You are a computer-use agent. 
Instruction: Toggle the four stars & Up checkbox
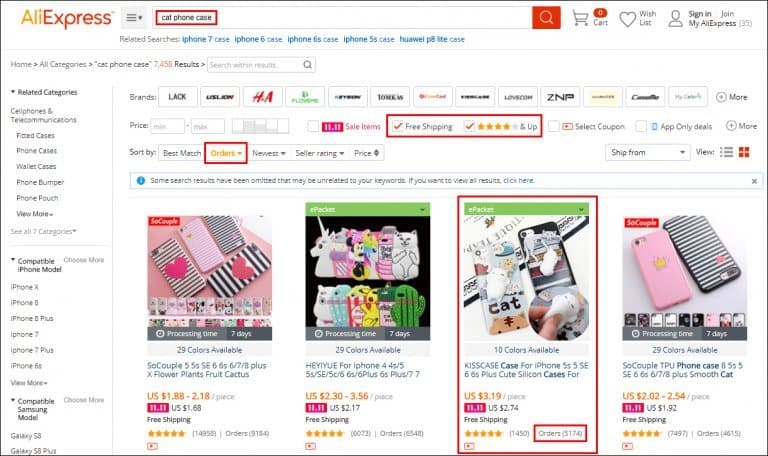[x=469, y=126]
